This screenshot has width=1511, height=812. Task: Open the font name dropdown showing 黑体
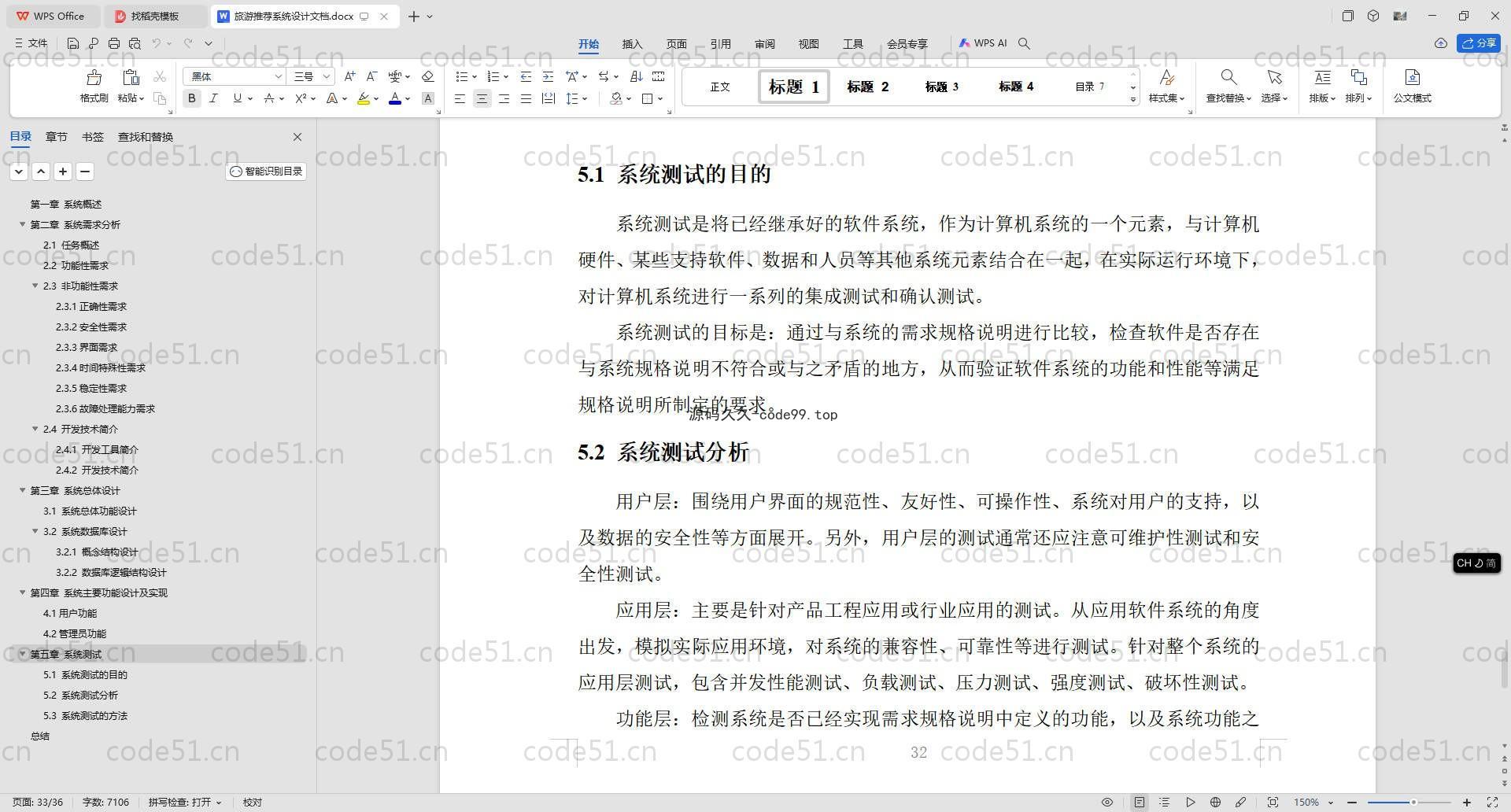(x=278, y=76)
